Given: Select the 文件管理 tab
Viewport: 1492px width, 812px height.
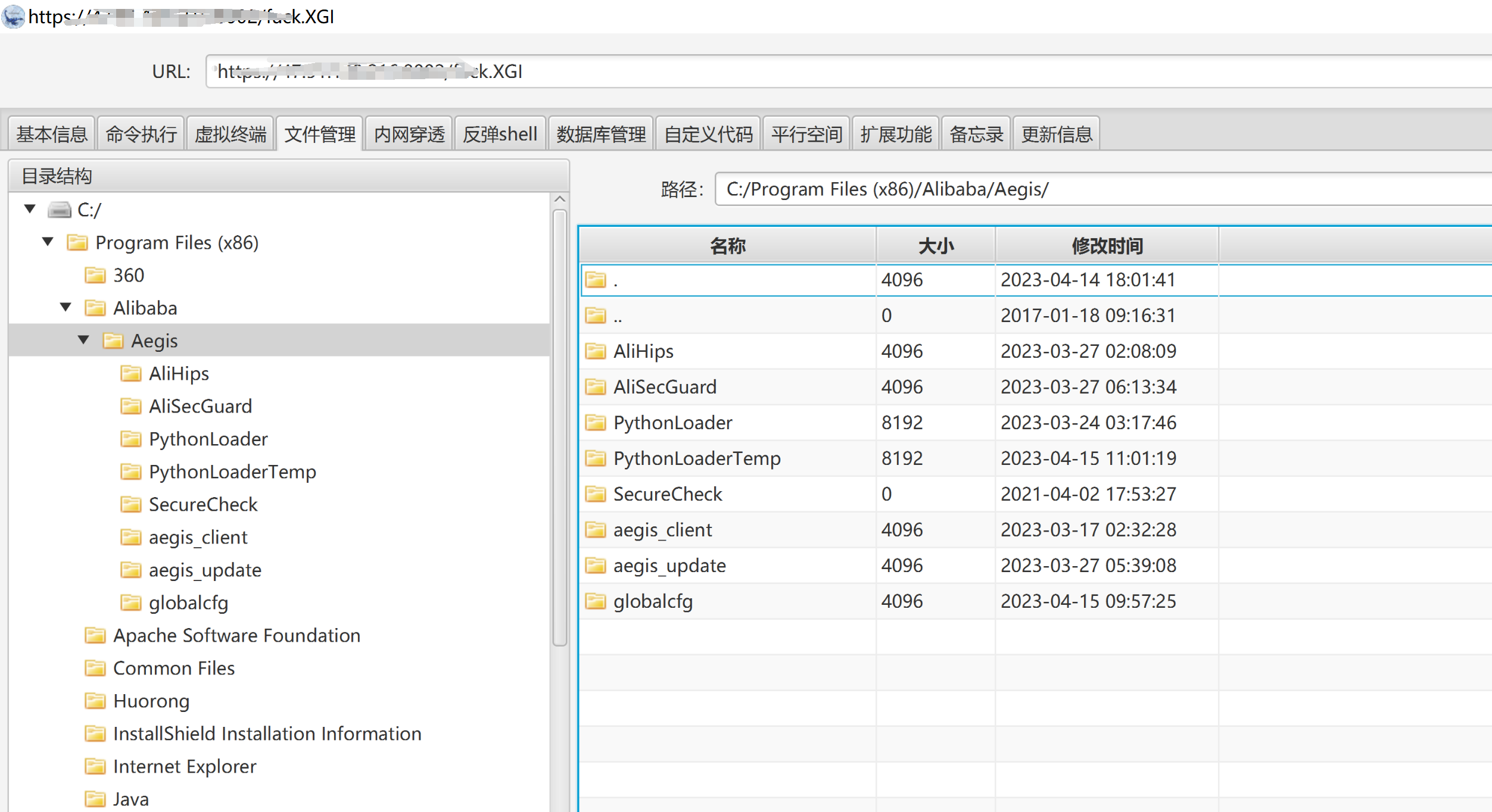Looking at the screenshot, I should 320,135.
